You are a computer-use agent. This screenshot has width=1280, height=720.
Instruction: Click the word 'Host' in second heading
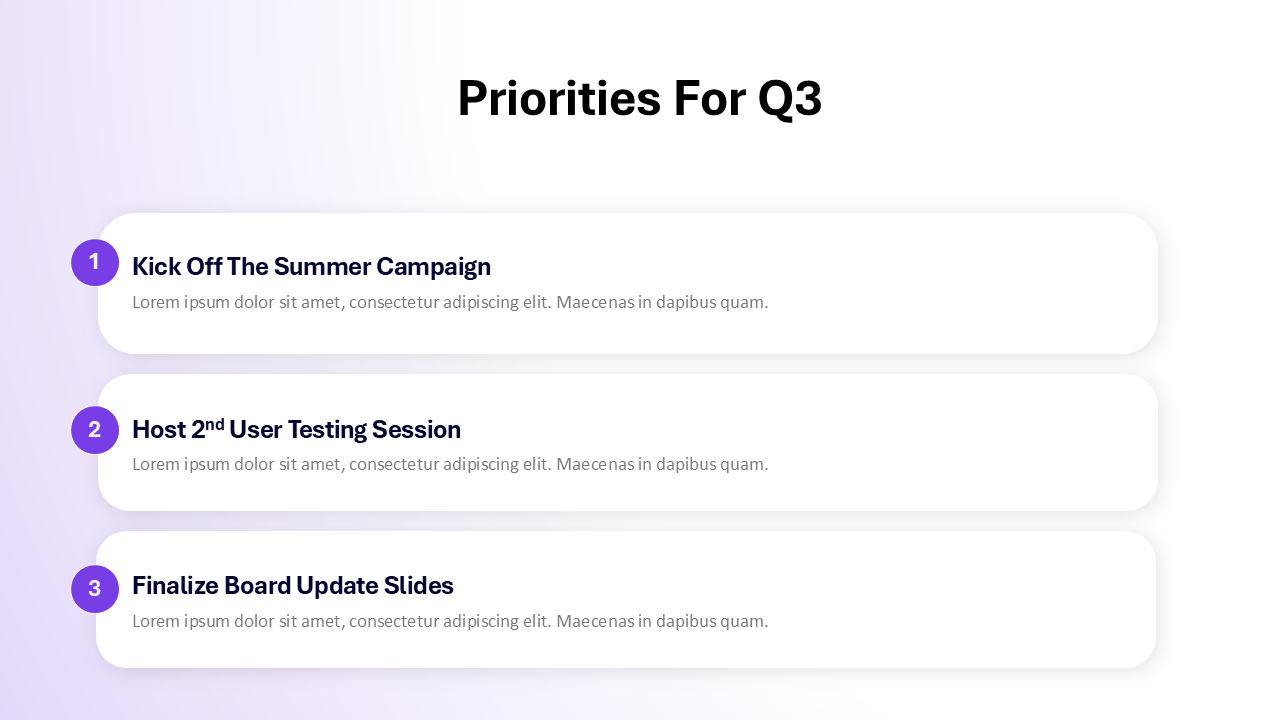[x=159, y=430]
